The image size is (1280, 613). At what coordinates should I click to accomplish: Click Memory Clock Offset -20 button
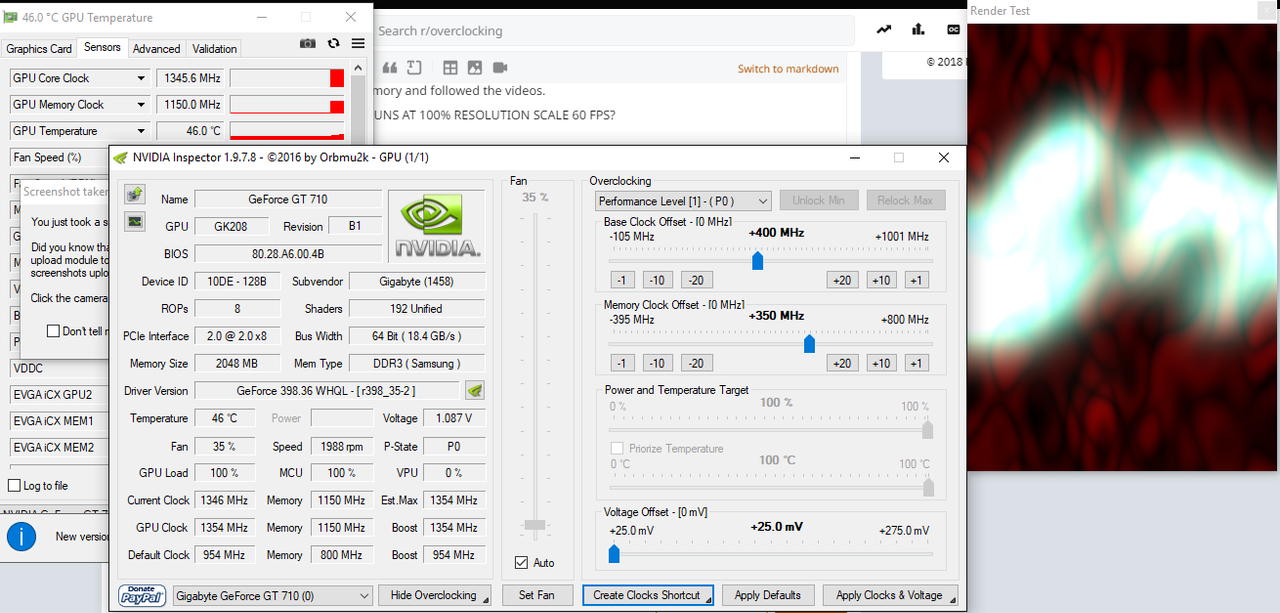pos(695,363)
